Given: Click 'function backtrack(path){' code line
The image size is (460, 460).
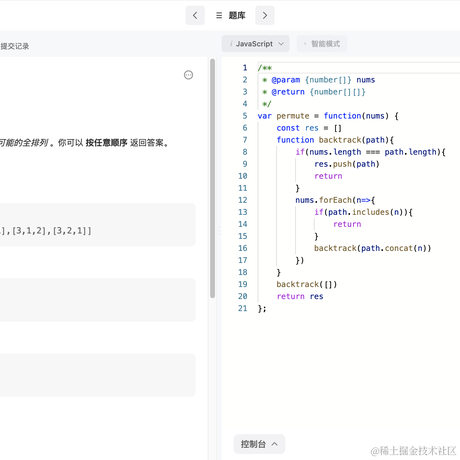Looking at the screenshot, I should [x=335, y=140].
